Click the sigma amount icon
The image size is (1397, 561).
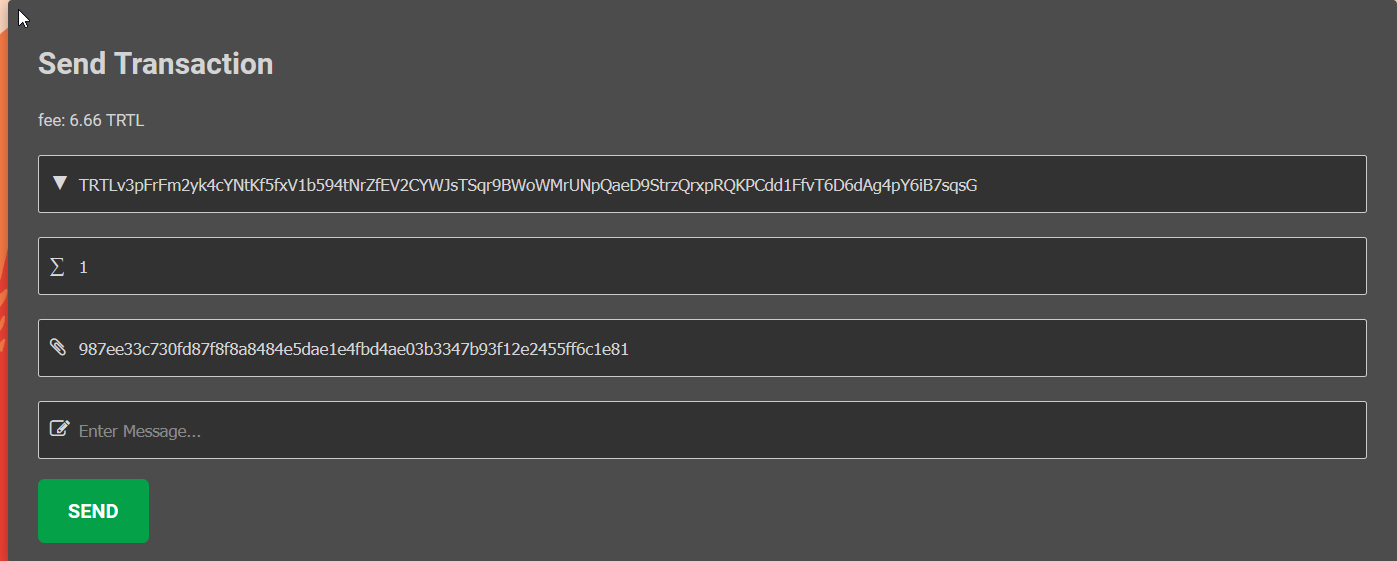(57, 266)
